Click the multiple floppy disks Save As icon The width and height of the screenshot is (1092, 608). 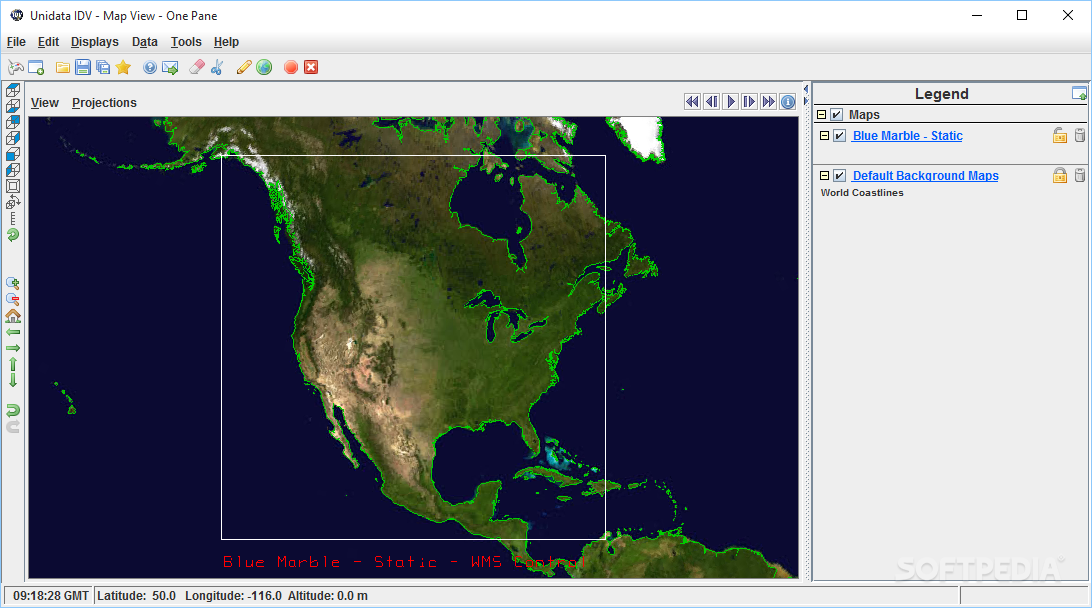click(x=103, y=68)
